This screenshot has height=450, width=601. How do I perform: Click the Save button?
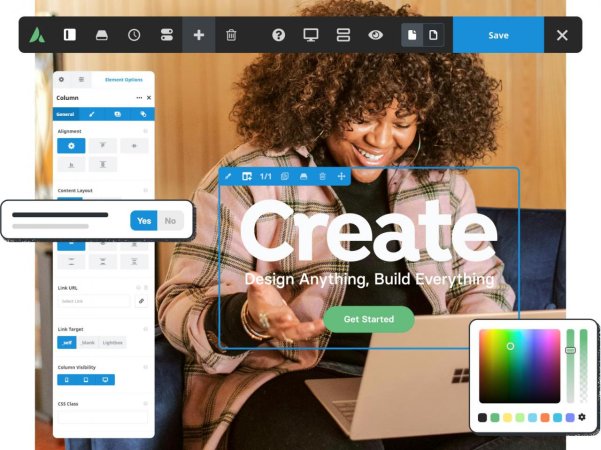pos(498,35)
